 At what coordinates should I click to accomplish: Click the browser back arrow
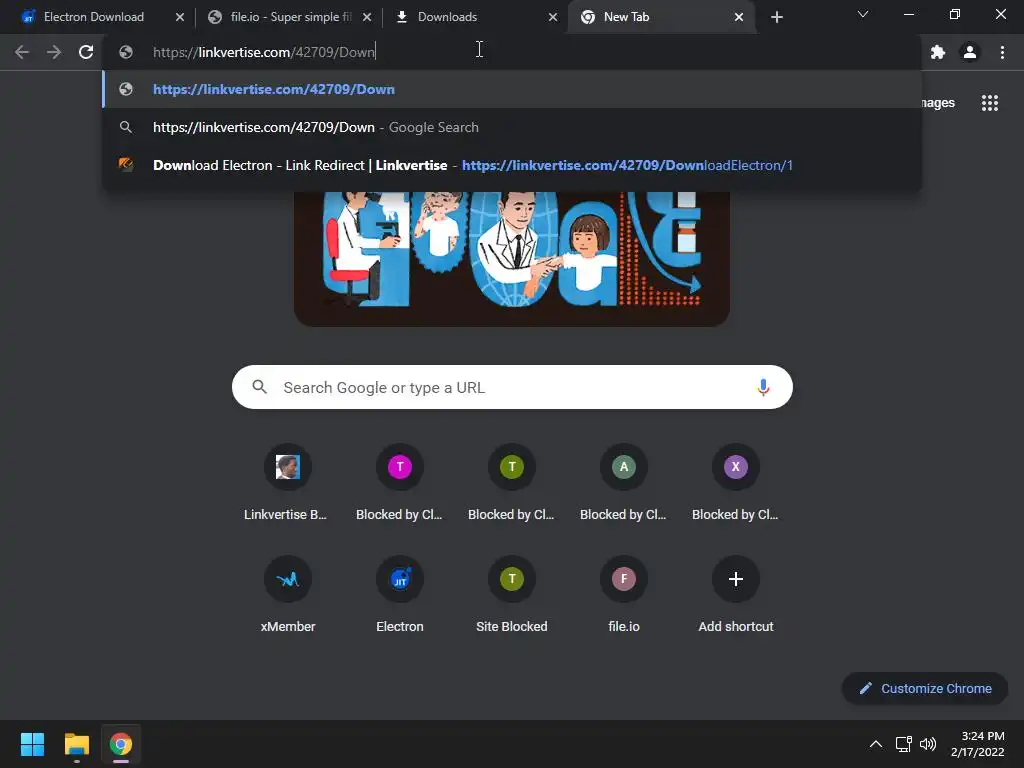[22, 52]
